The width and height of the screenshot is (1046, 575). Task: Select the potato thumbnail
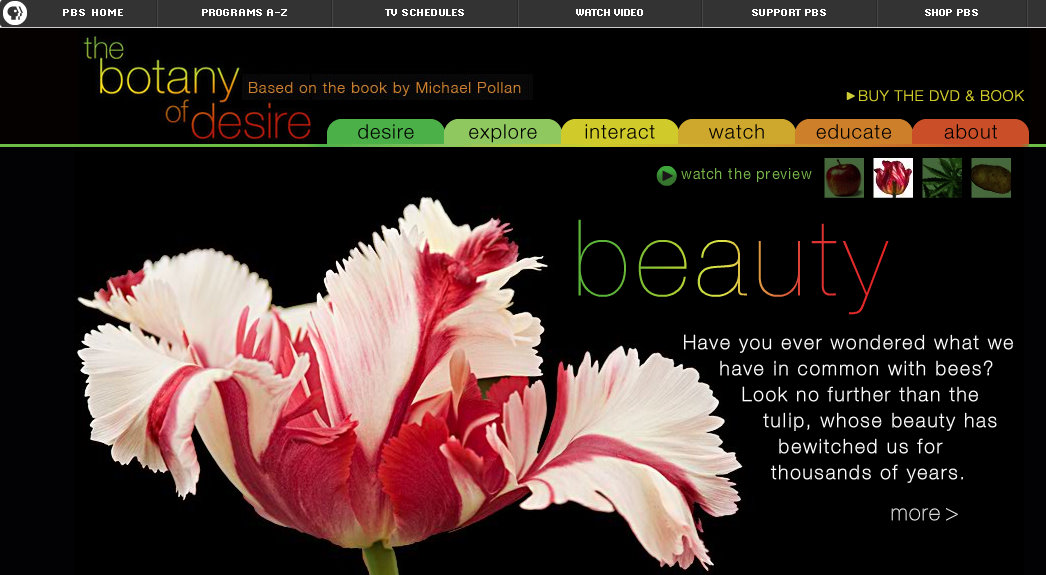pos(991,178)
